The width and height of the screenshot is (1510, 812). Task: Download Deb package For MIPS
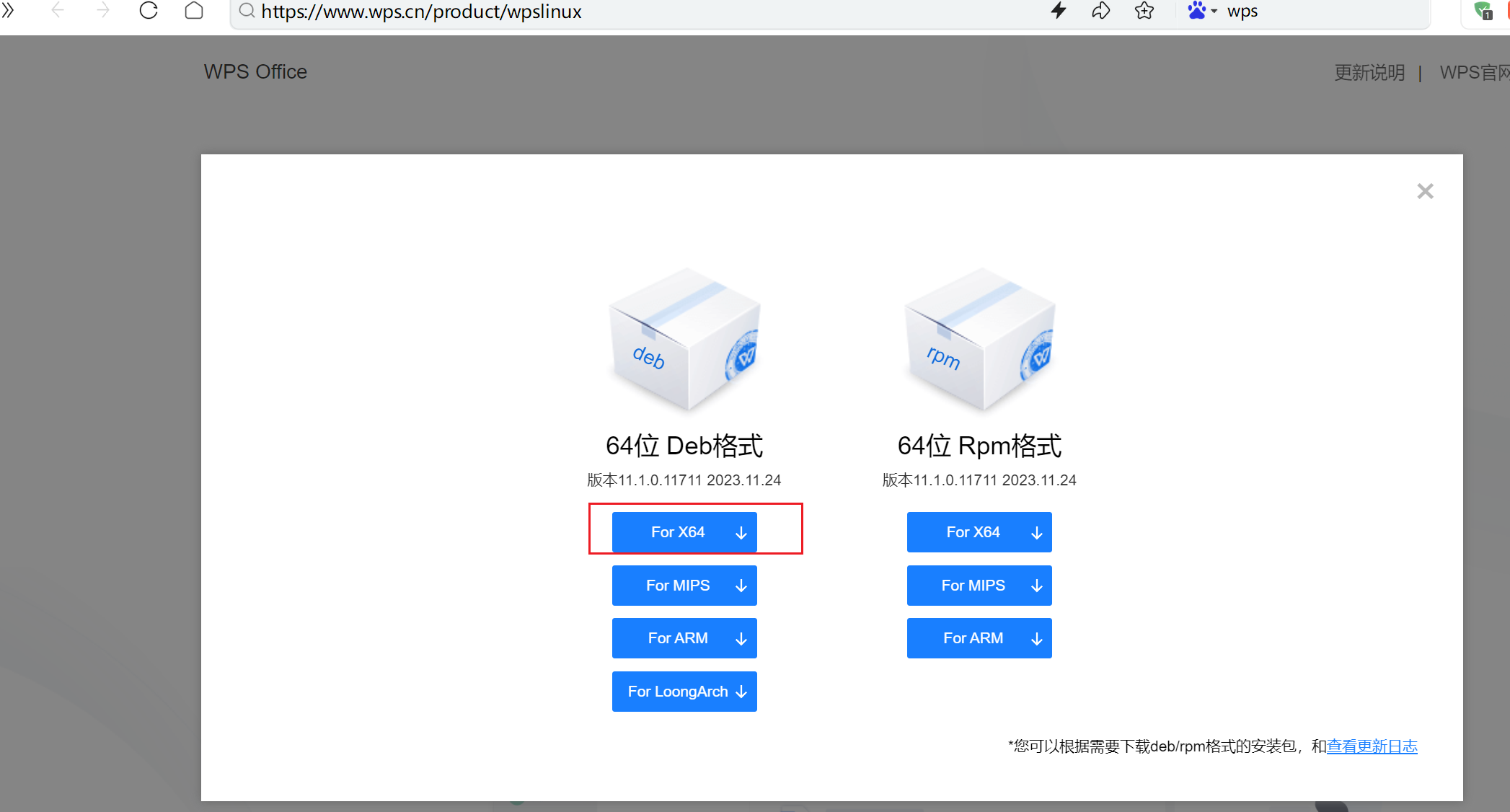(684, 586)
